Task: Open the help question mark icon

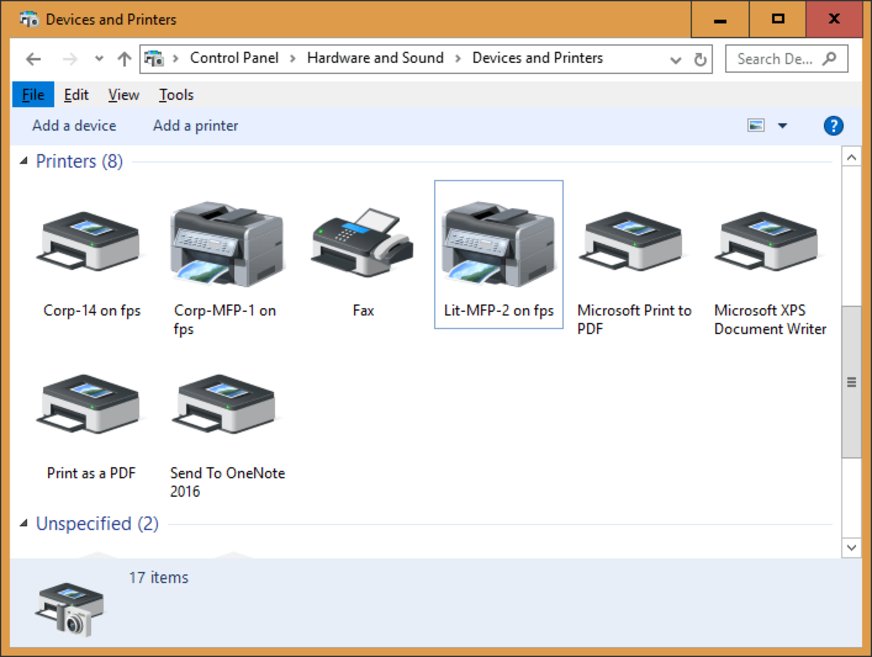Action: click(x=833, y=126)
